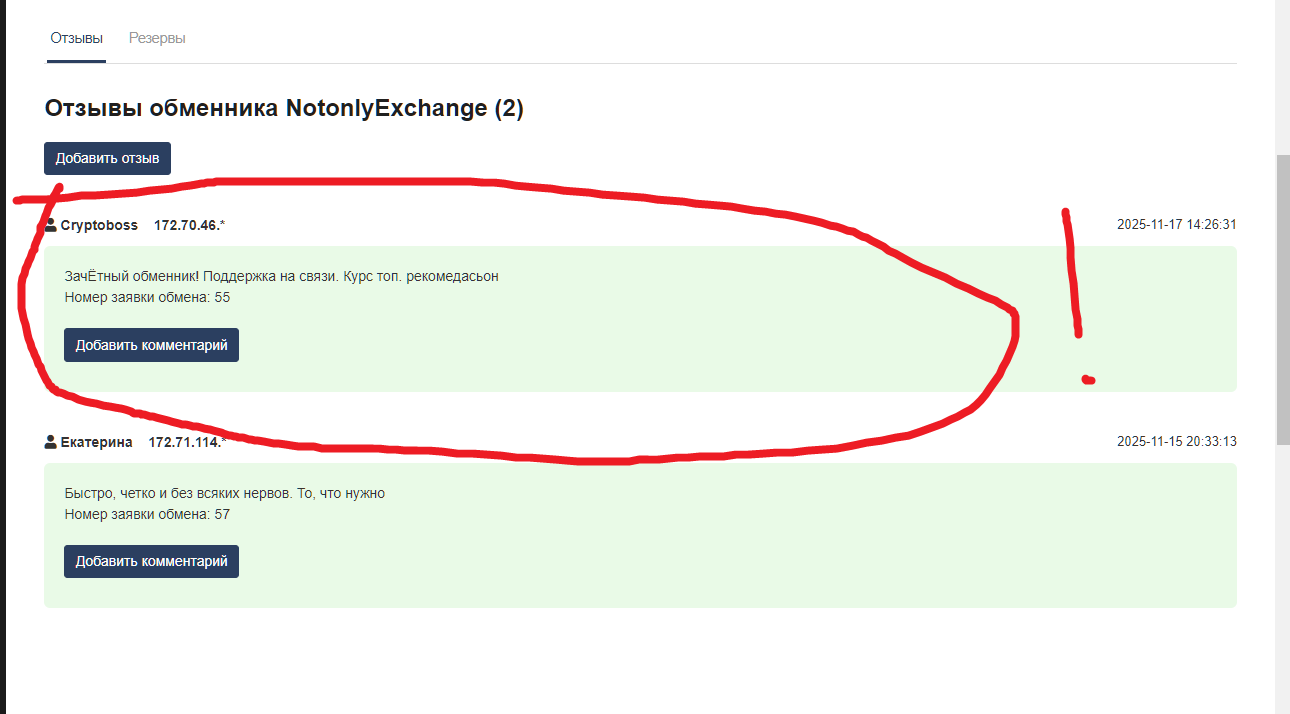This screenshot has height=714, width=1290.
Task: Click Добавить комментарий under Cryptoboss review
Action: click(x=151, y=344)
